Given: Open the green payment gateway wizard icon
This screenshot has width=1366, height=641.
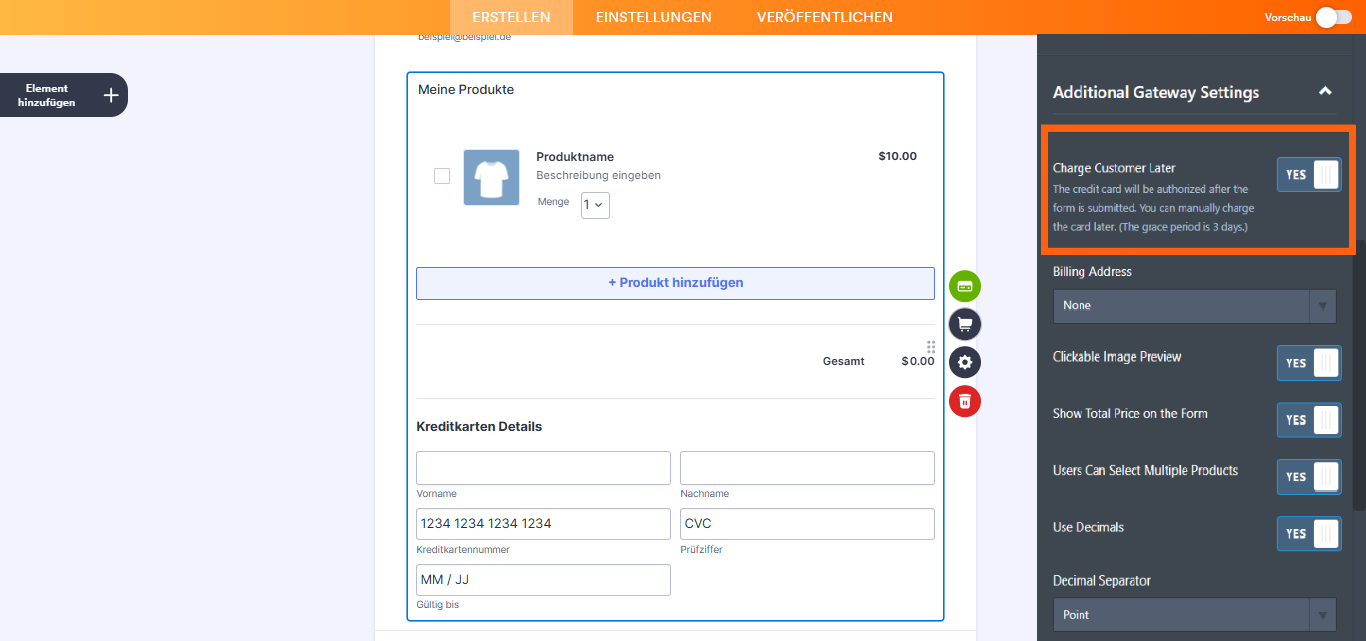Looking at the screenshot, I should pos(965,286).
